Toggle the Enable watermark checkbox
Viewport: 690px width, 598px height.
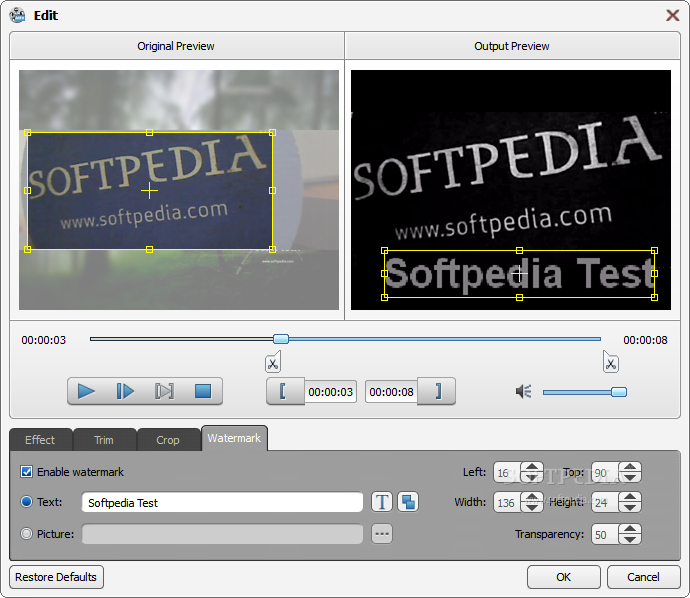point(26,472)
